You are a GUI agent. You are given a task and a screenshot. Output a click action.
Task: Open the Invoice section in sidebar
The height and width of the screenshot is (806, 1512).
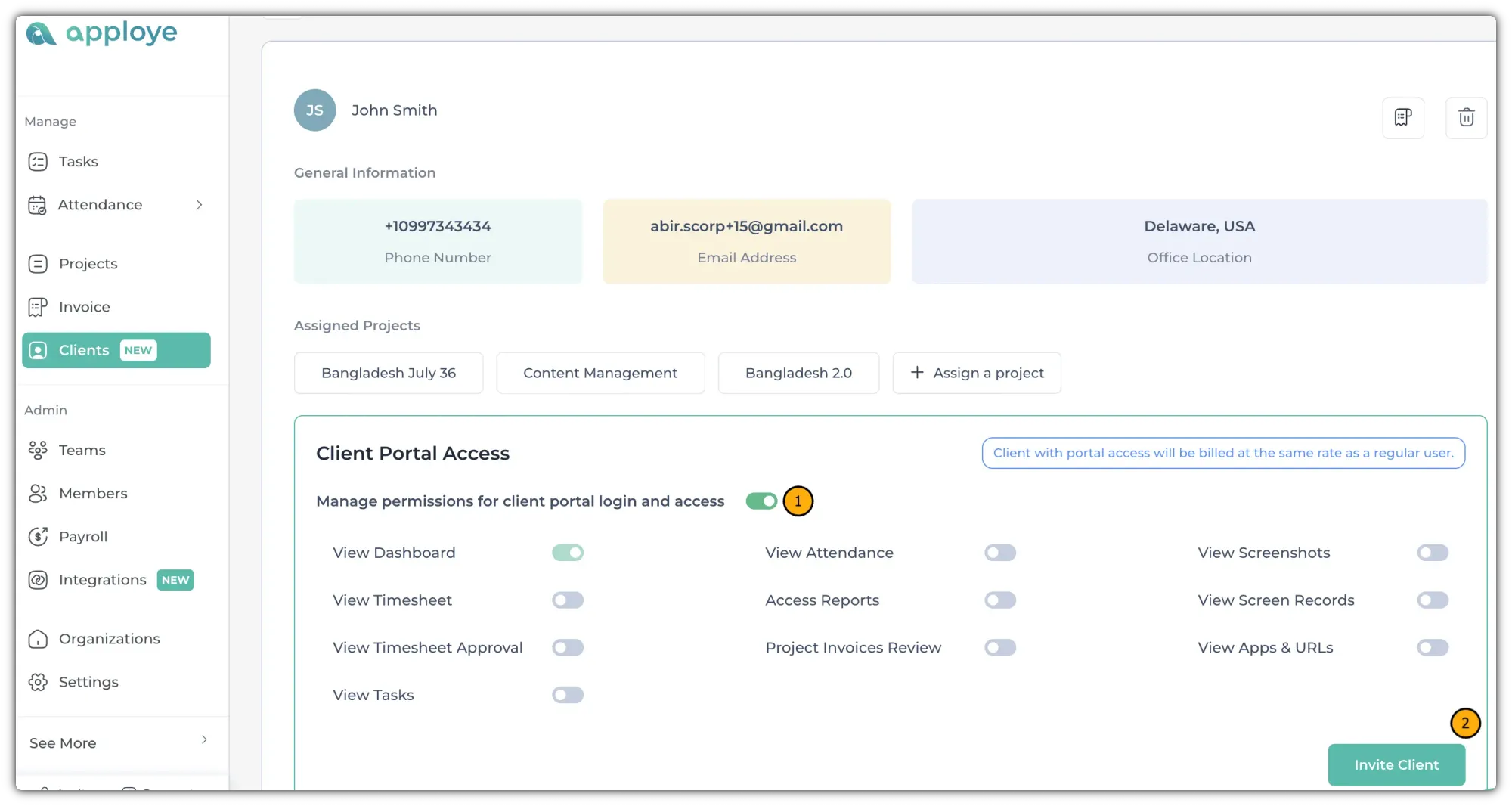point(85,307)
